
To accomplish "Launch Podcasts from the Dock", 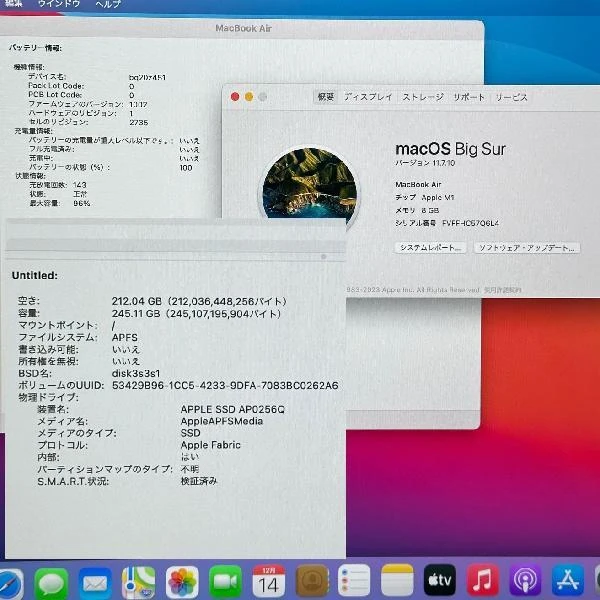I will pyautogui.click(x=525, y=580).
